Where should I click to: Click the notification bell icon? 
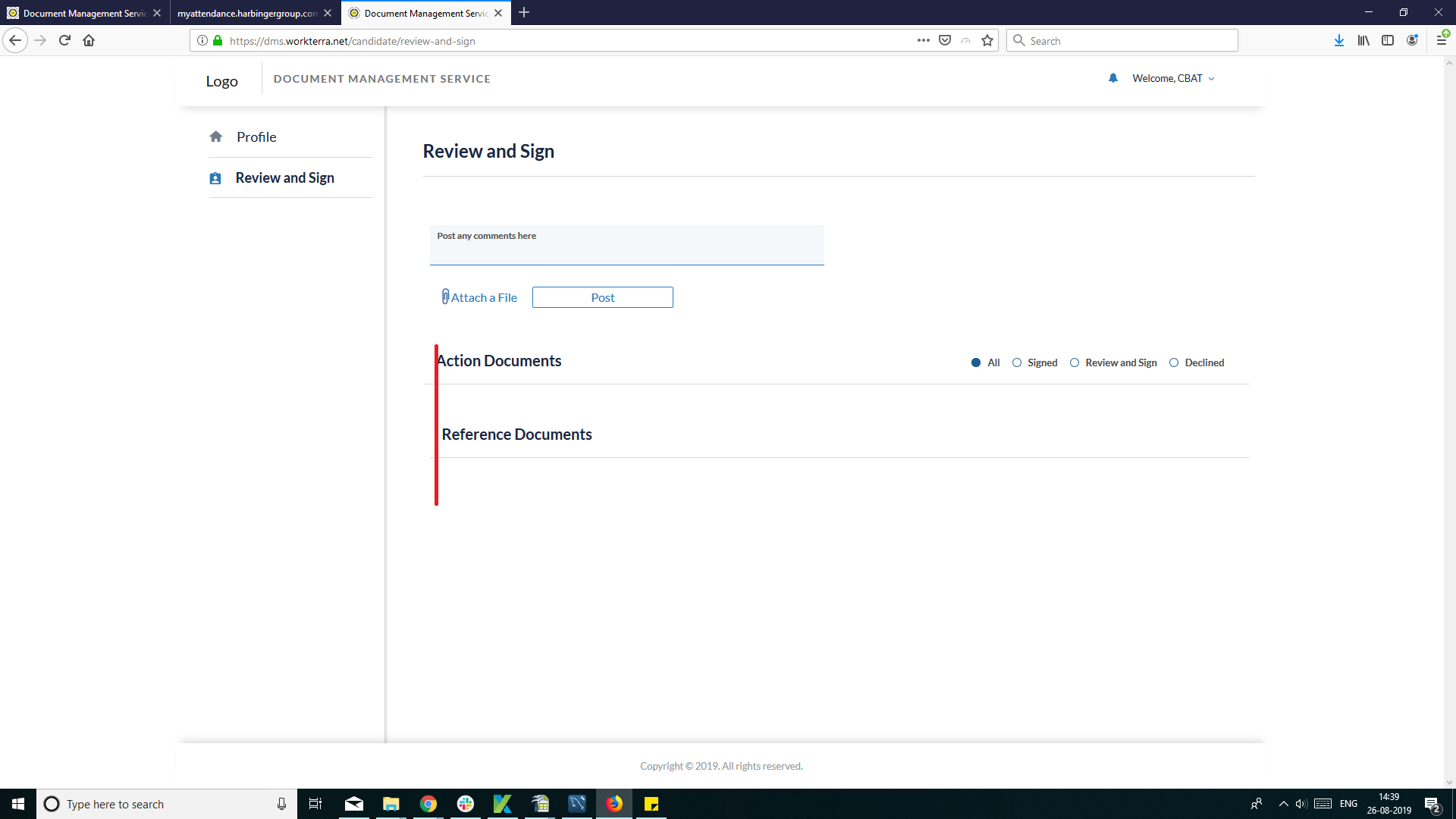tap(1112, 78)
